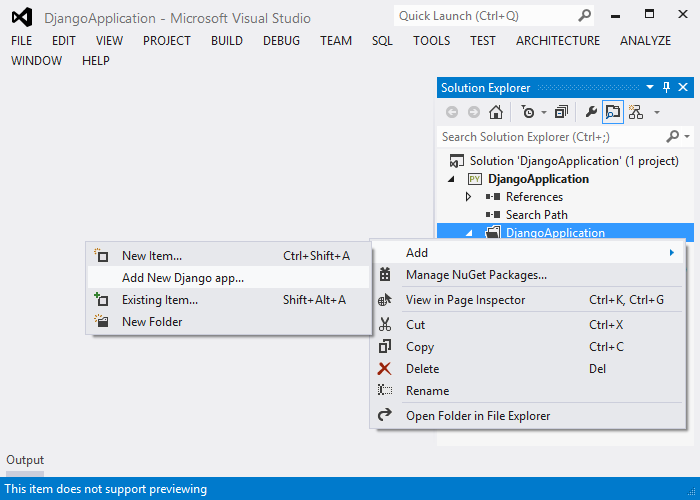Image resolution: width=700 pixels, height=500 pixels.
Task: Click the New Item icon in submenu
Action: pyautogui.click(x=101, y=255)
